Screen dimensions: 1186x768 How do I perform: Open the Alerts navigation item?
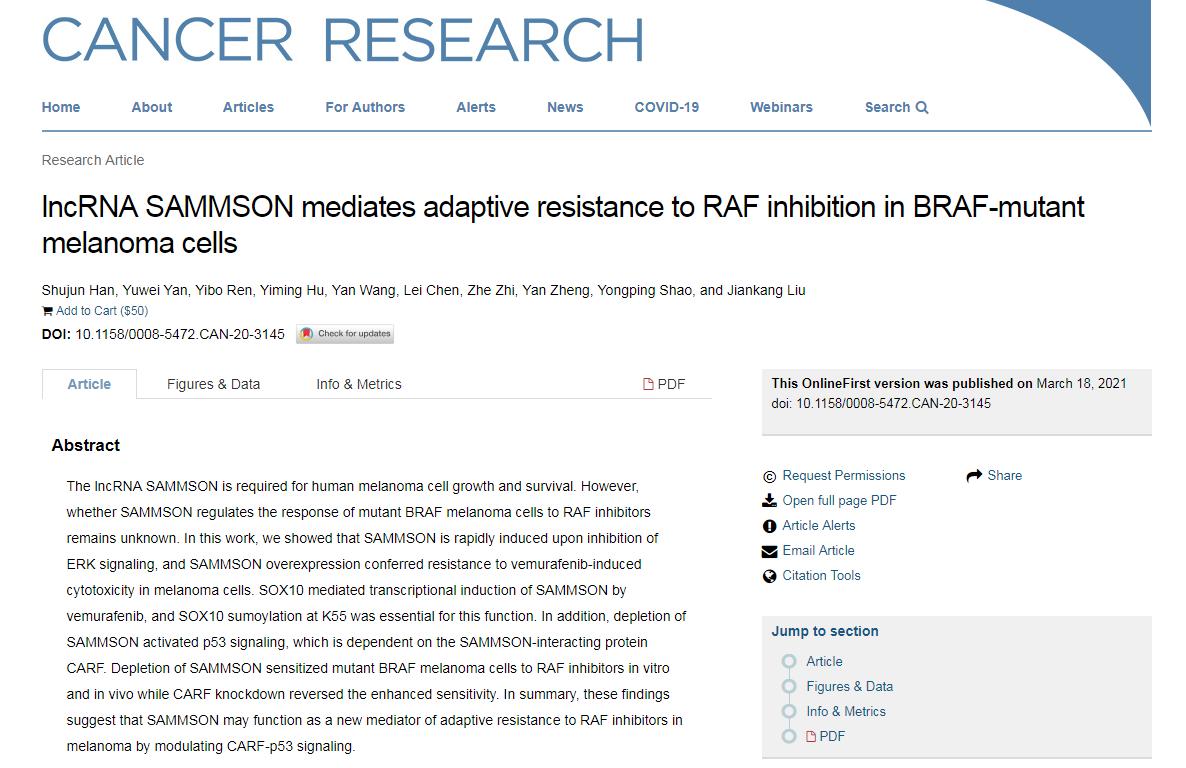(476, 107)
